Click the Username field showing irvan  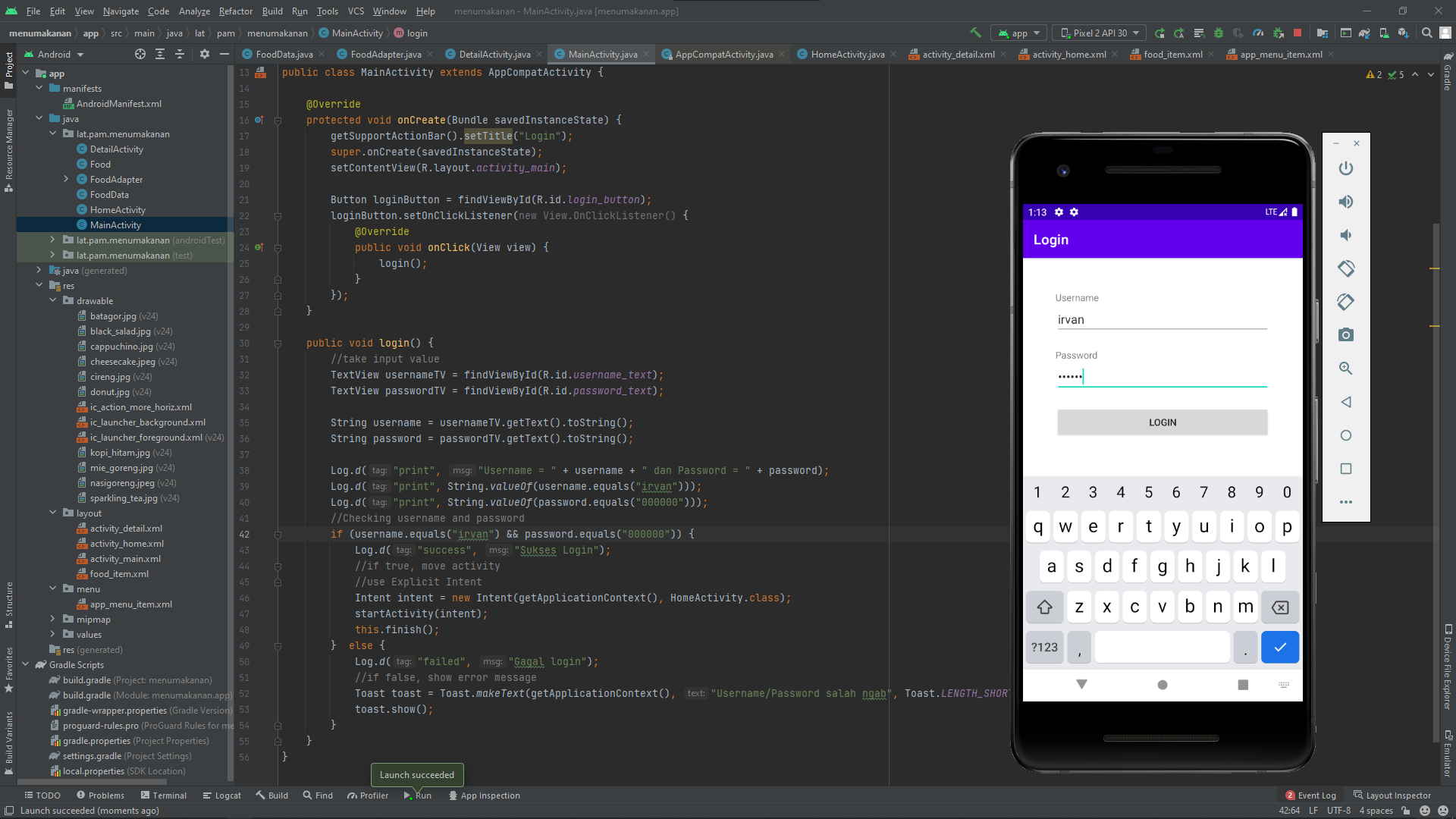(x=1160, y=319)
